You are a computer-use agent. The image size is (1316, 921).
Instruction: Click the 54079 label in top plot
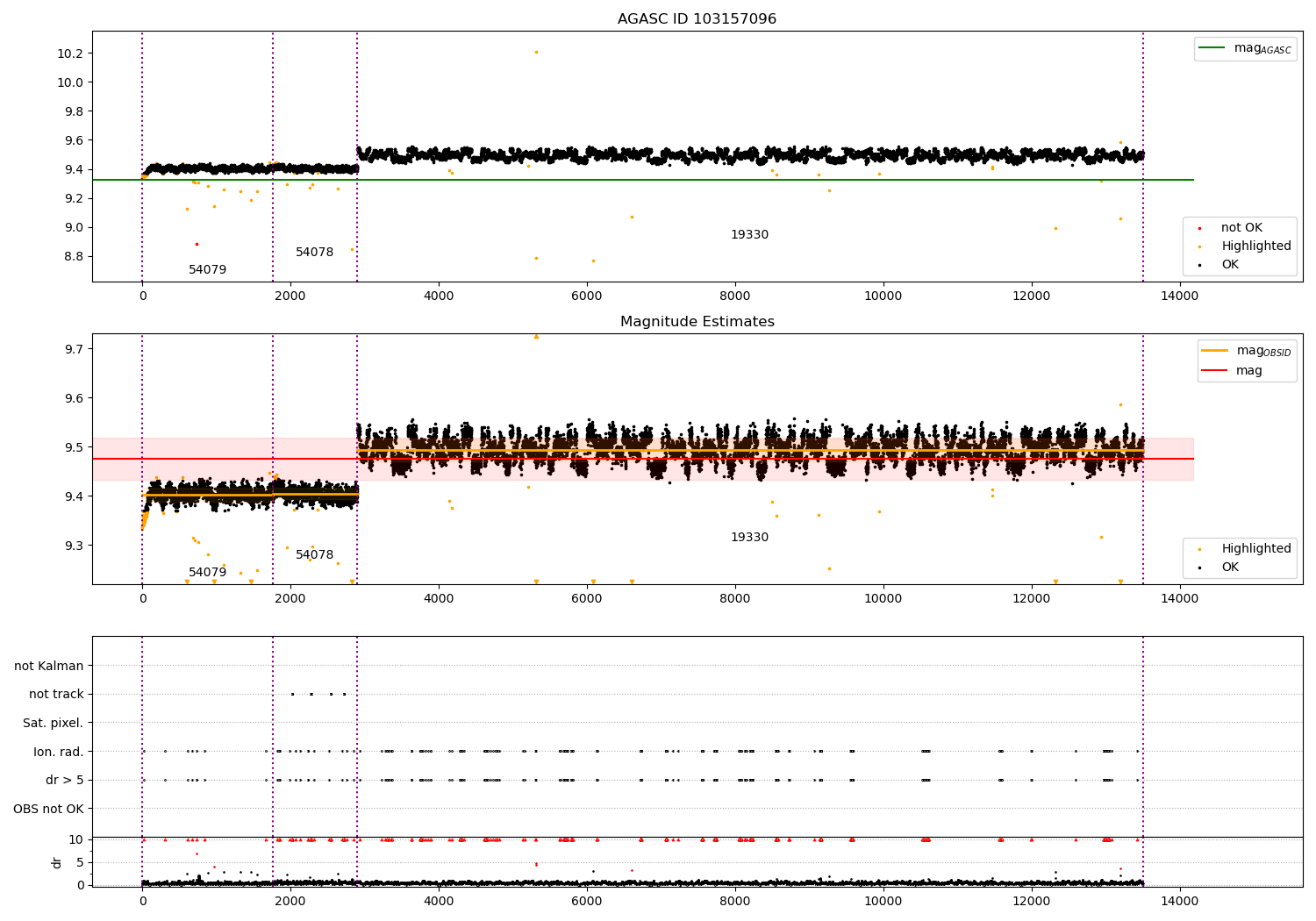coord(207,270)
